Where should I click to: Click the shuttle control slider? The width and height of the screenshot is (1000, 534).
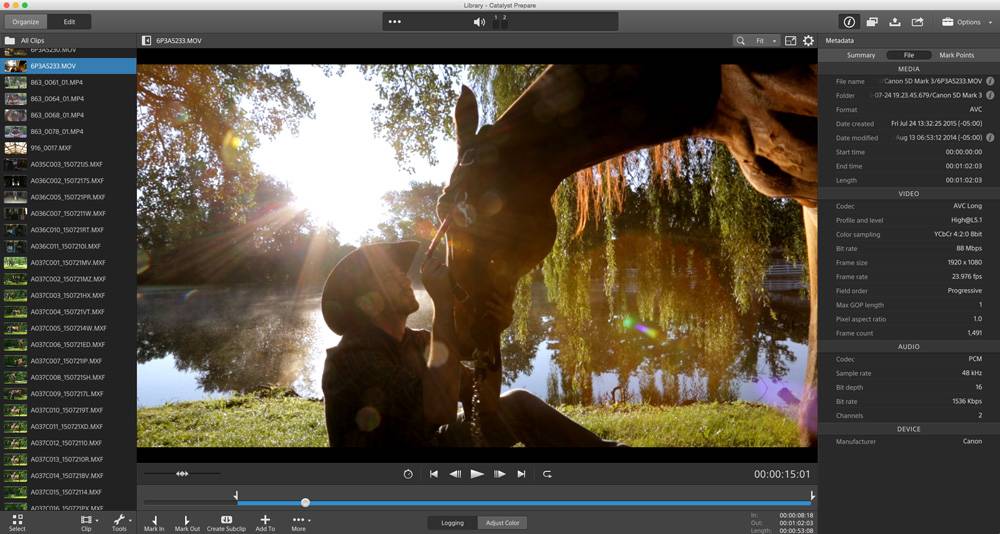click(x=182, y=473)
